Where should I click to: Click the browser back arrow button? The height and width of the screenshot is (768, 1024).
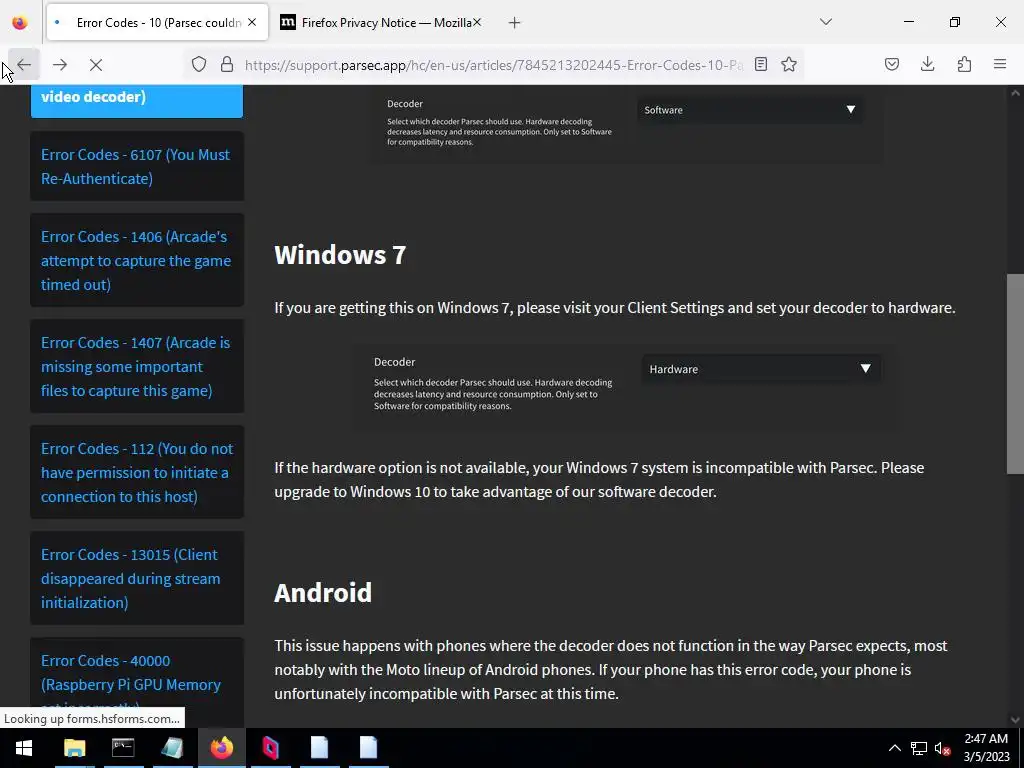(x=24, y=65)
